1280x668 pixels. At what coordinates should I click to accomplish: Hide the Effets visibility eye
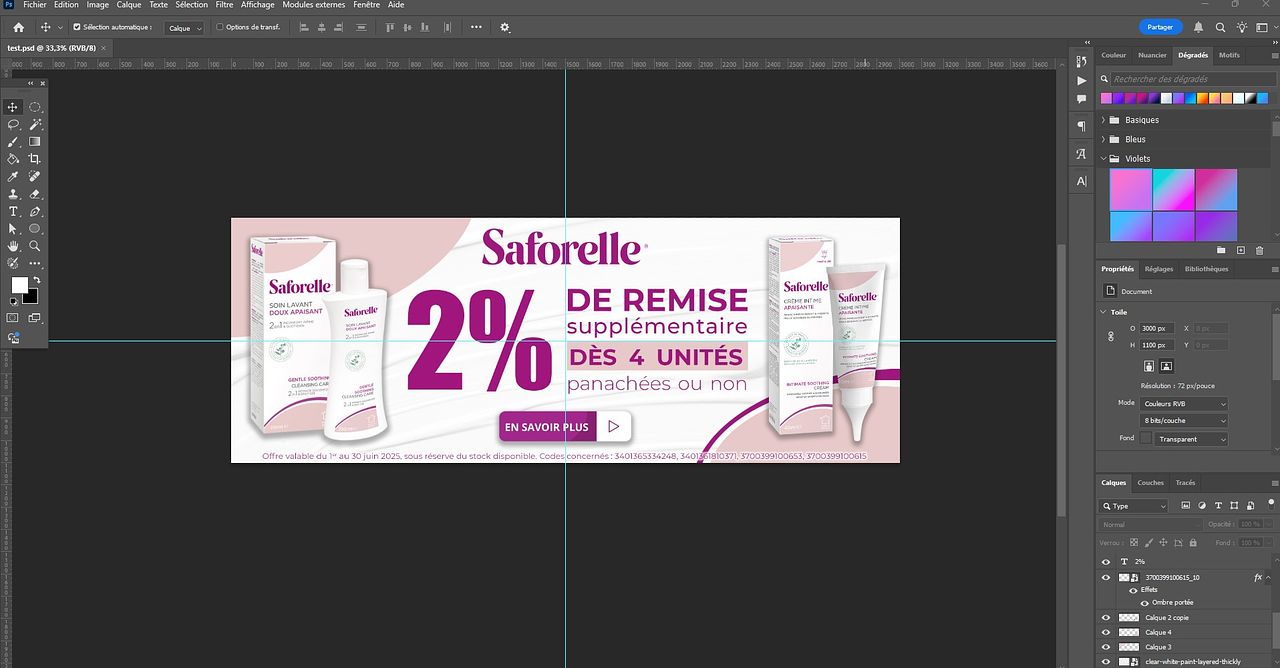pos(1133,590)
